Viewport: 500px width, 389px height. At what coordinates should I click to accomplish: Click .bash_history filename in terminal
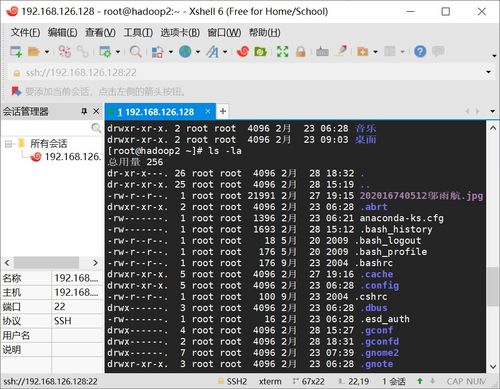(x=396, y=229)
